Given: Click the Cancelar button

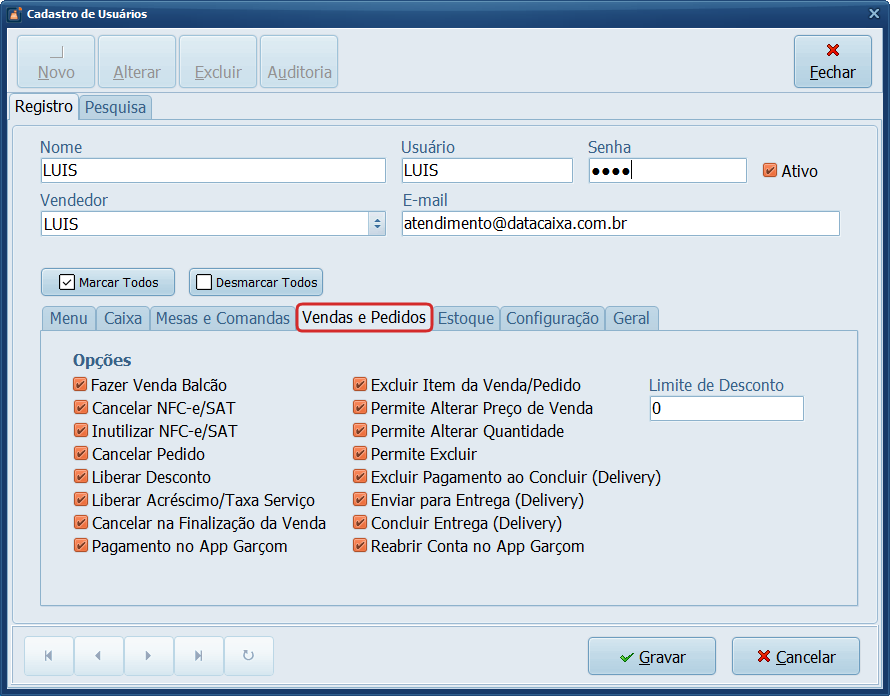Looking at the screenshot, I should coord(795,657).
